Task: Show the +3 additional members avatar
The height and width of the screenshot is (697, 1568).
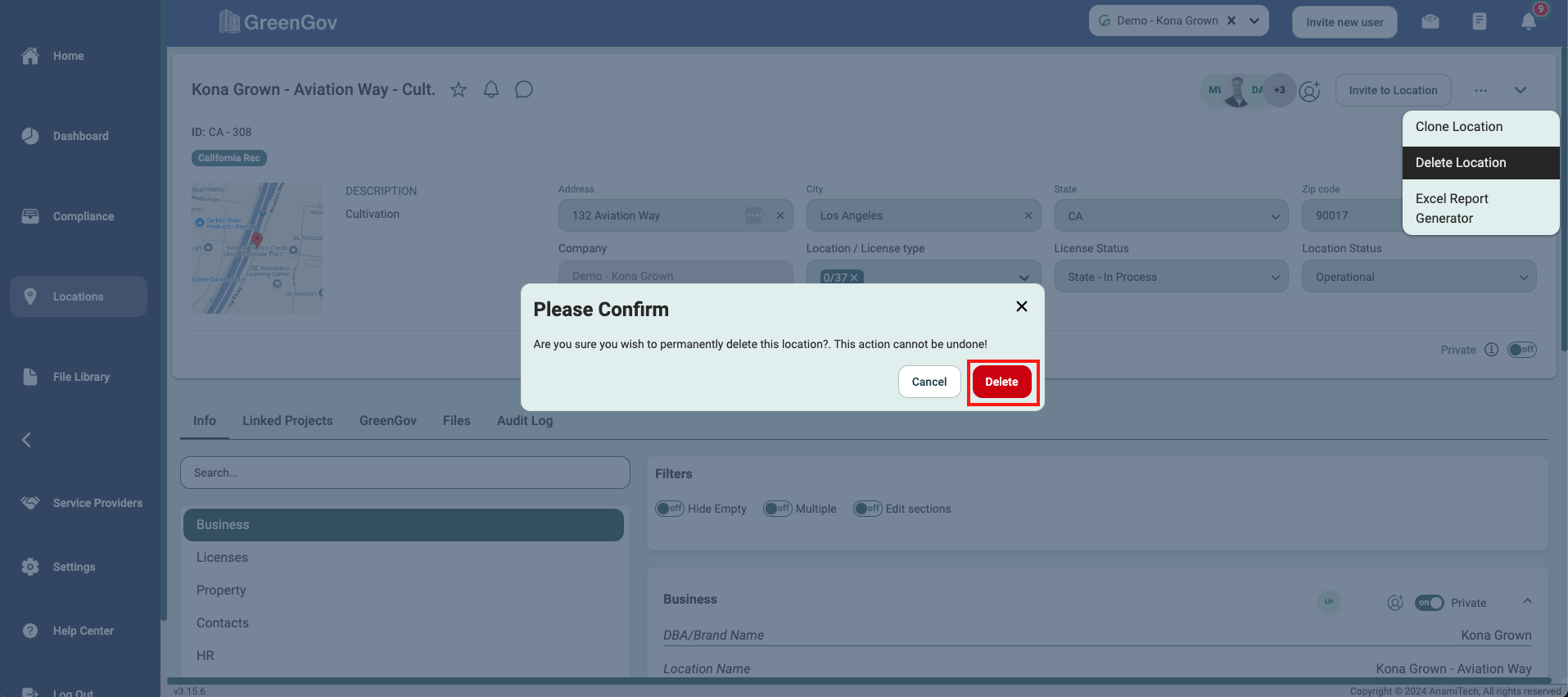Action: tap(1279, 90)
